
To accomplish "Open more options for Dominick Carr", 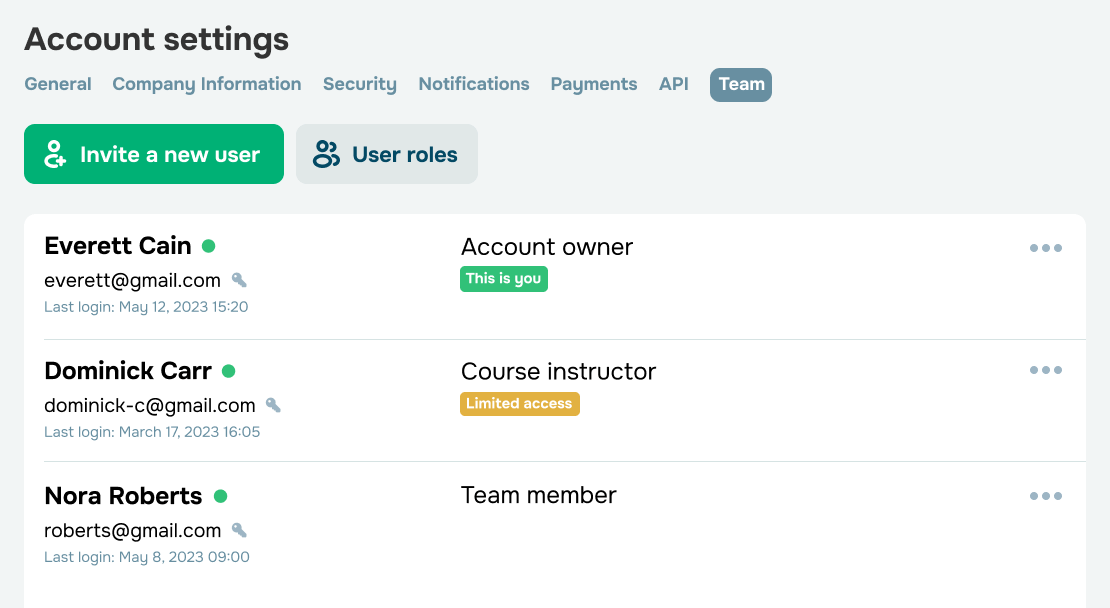I will click(x=1045, y=370).
